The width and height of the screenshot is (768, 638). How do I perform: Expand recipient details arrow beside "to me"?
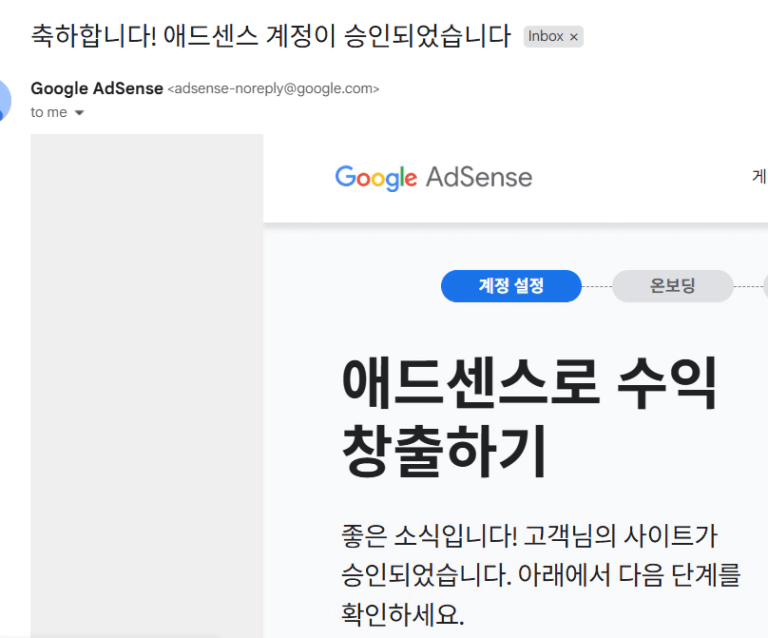(79, 113)
